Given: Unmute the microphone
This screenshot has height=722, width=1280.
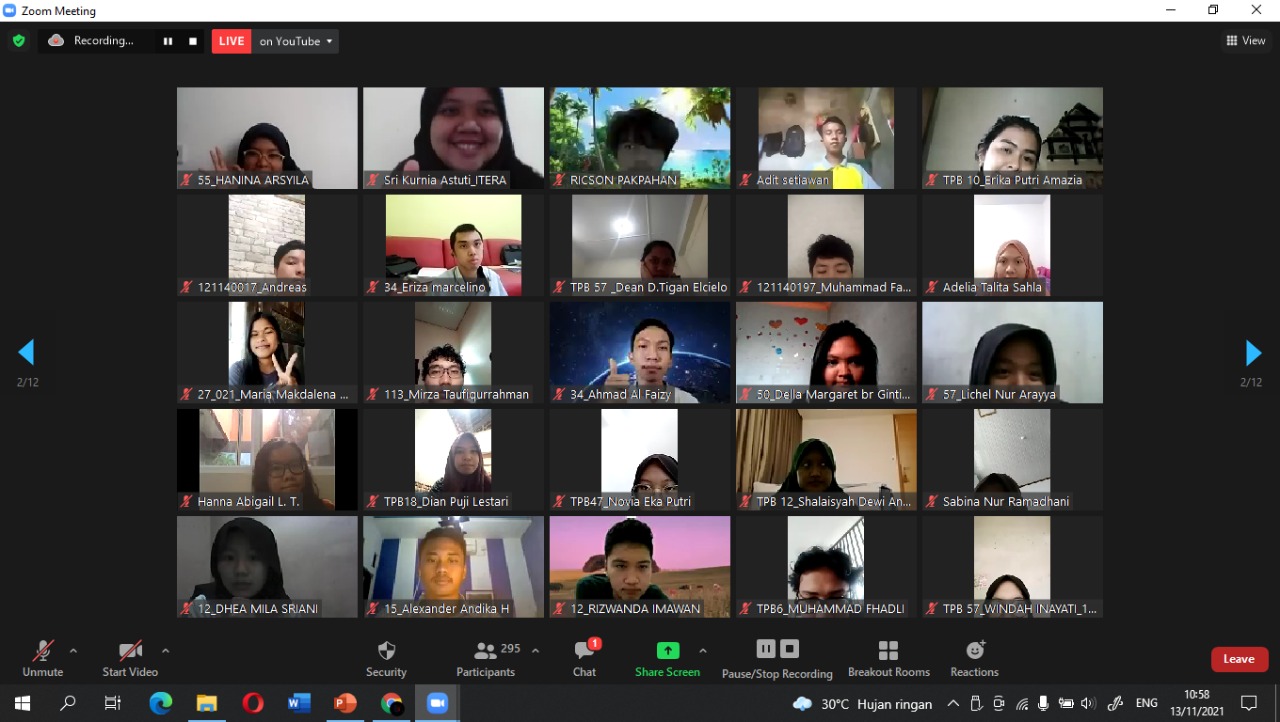Looking at the screenshot, I should tap(42, 658).
